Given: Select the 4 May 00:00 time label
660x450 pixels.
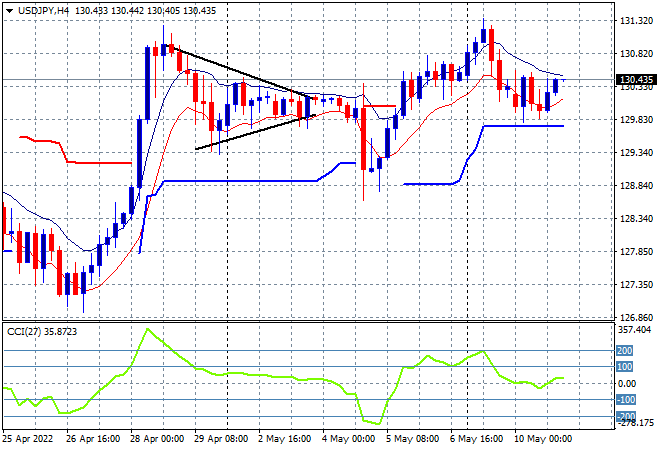Looking at the screenshot, I should tap(349, 439).
